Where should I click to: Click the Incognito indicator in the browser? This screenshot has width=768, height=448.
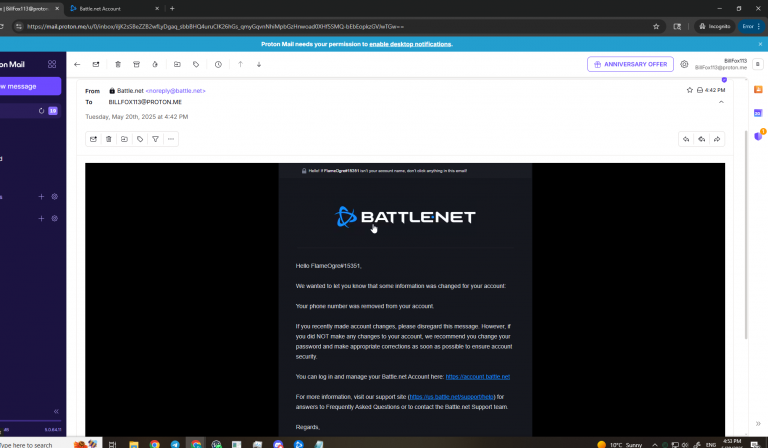(x=715, y=26)
